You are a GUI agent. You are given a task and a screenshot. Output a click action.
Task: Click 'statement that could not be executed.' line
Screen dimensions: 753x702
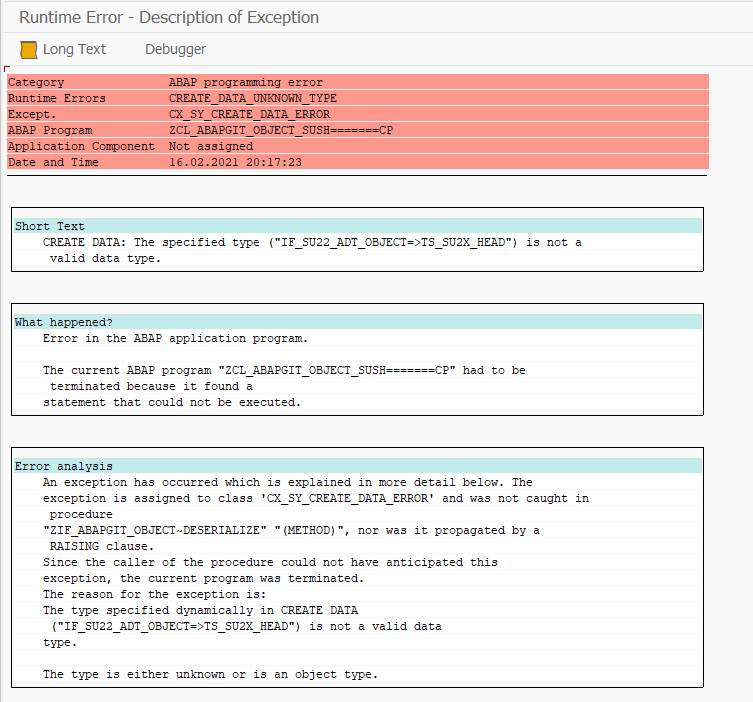click(x=172, y=402)
